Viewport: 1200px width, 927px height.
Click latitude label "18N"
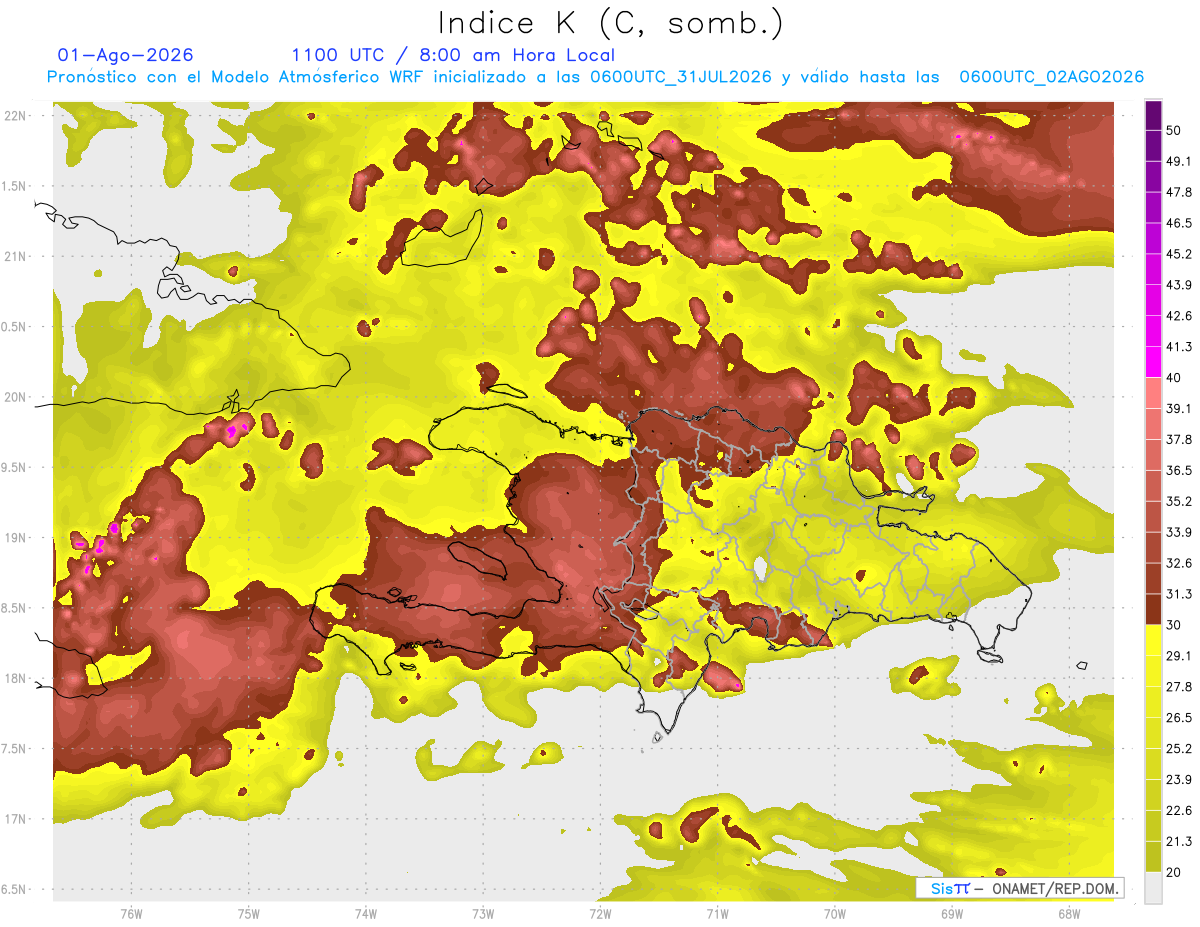tap(15, 679)
